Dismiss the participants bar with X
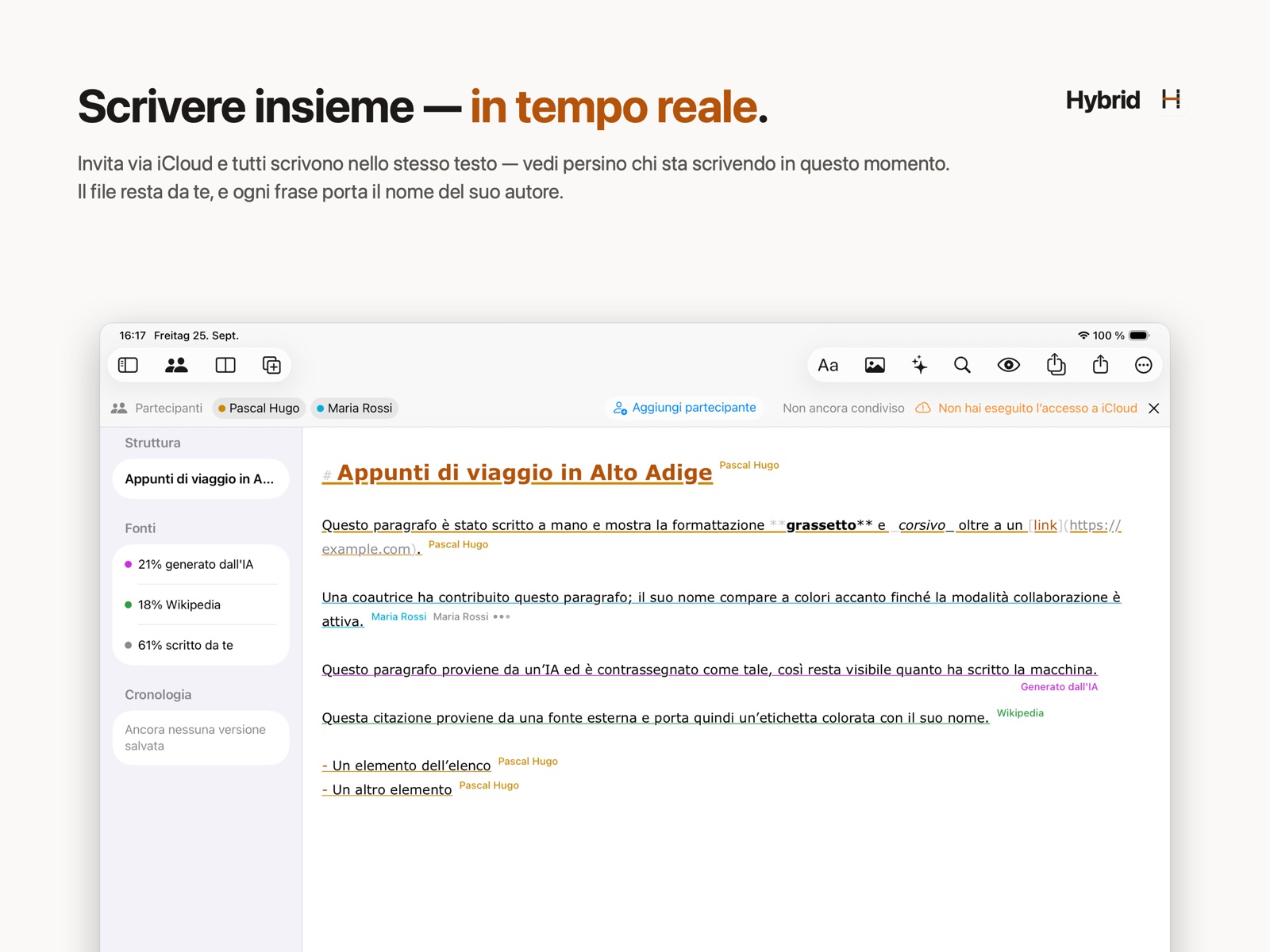1270x952 pixels. click(x=1154, y=409)
